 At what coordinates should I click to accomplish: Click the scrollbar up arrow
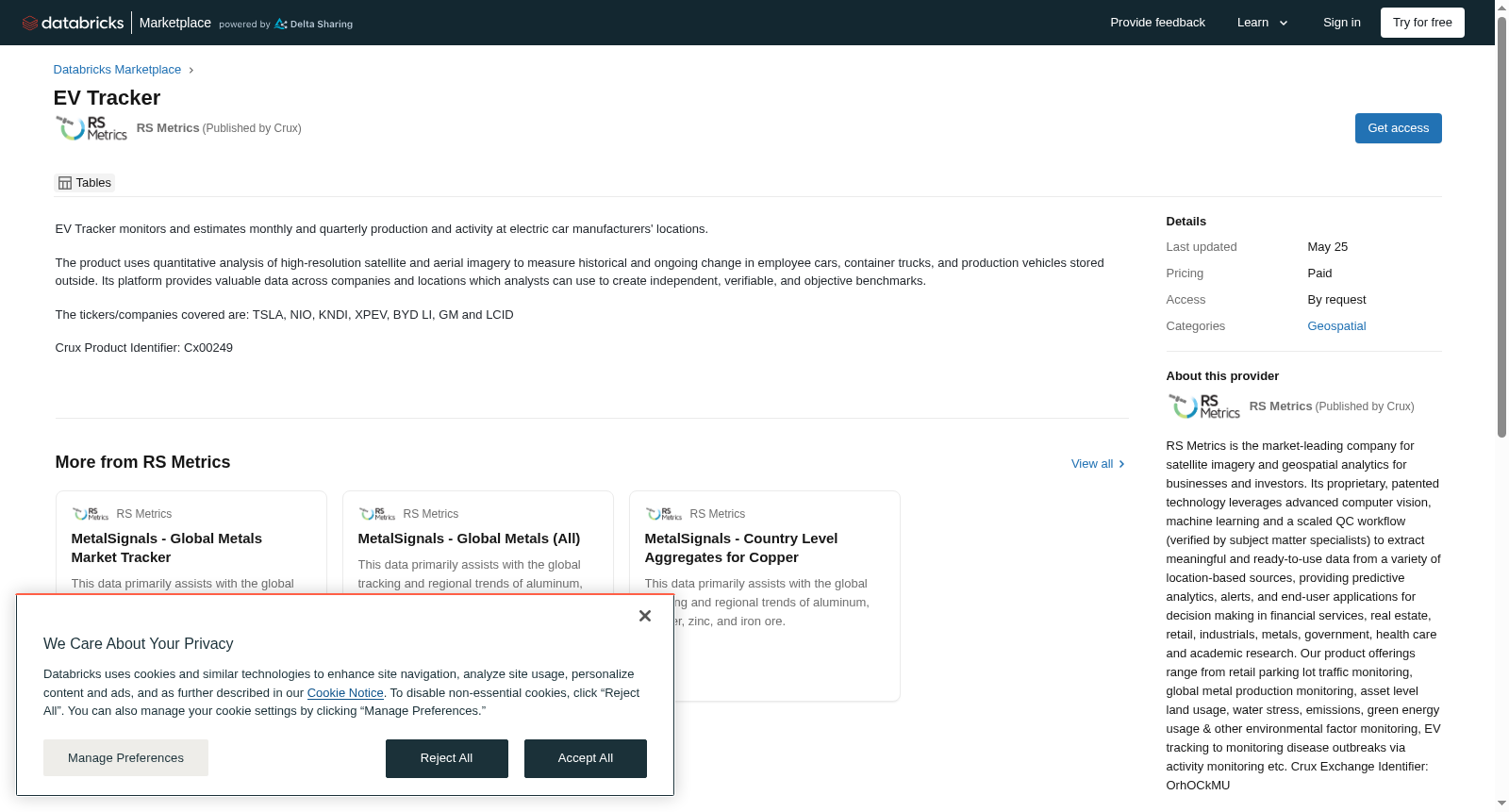pyautogui.click(x=1501, y=7)
